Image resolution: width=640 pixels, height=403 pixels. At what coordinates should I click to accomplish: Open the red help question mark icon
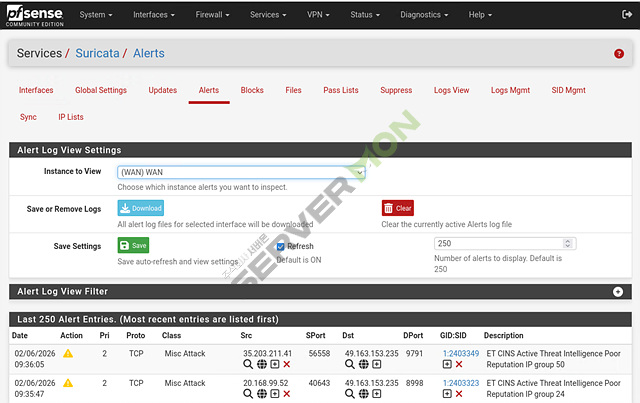pyautogui.click(x=619, y=53)
